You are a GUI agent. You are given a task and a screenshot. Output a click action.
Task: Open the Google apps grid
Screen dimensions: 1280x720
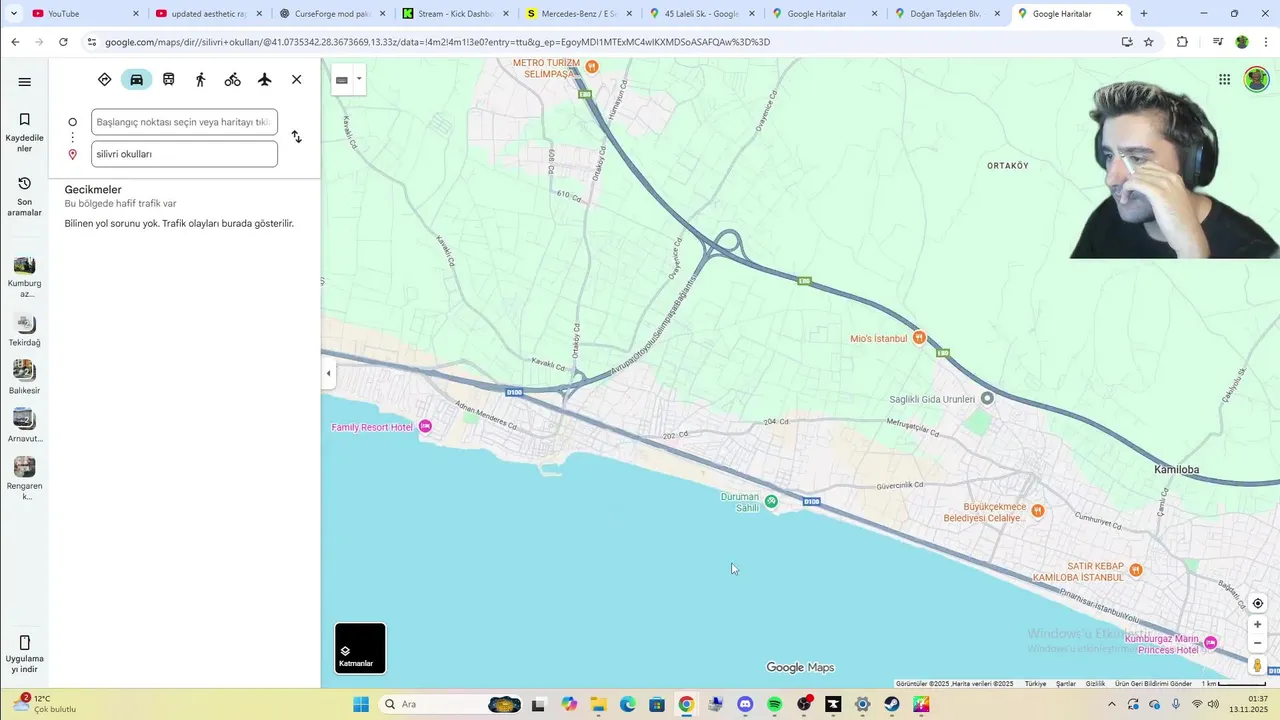click(x=1224, y=79)
